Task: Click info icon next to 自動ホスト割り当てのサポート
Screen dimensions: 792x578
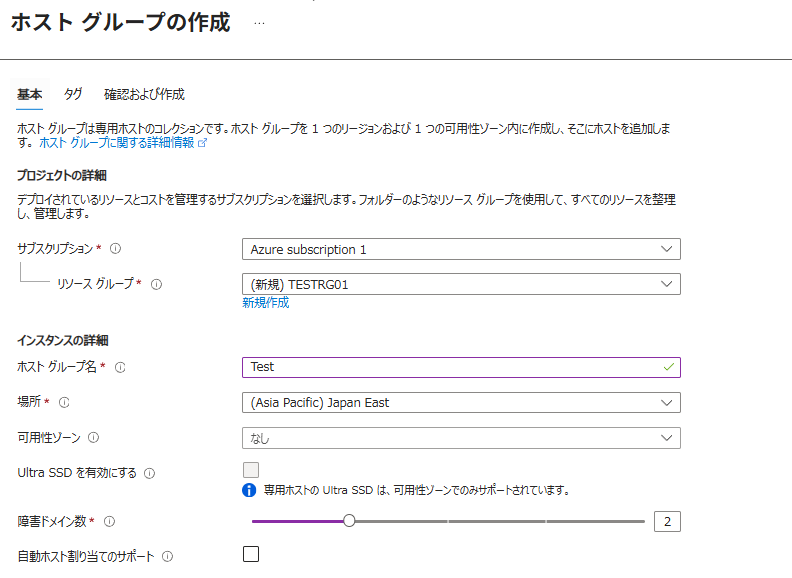Action: [168, 556]
